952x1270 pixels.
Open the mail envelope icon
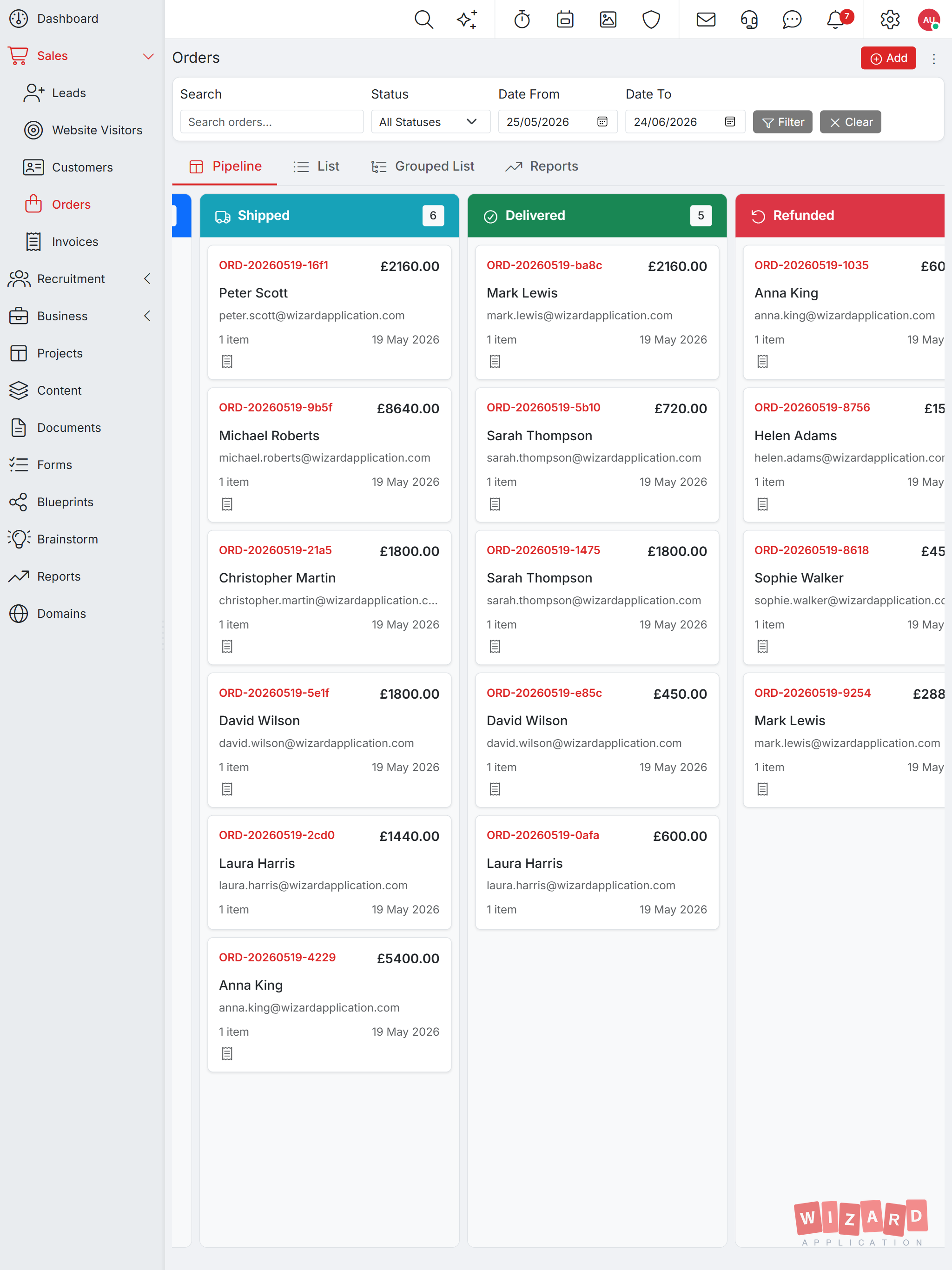706,20
